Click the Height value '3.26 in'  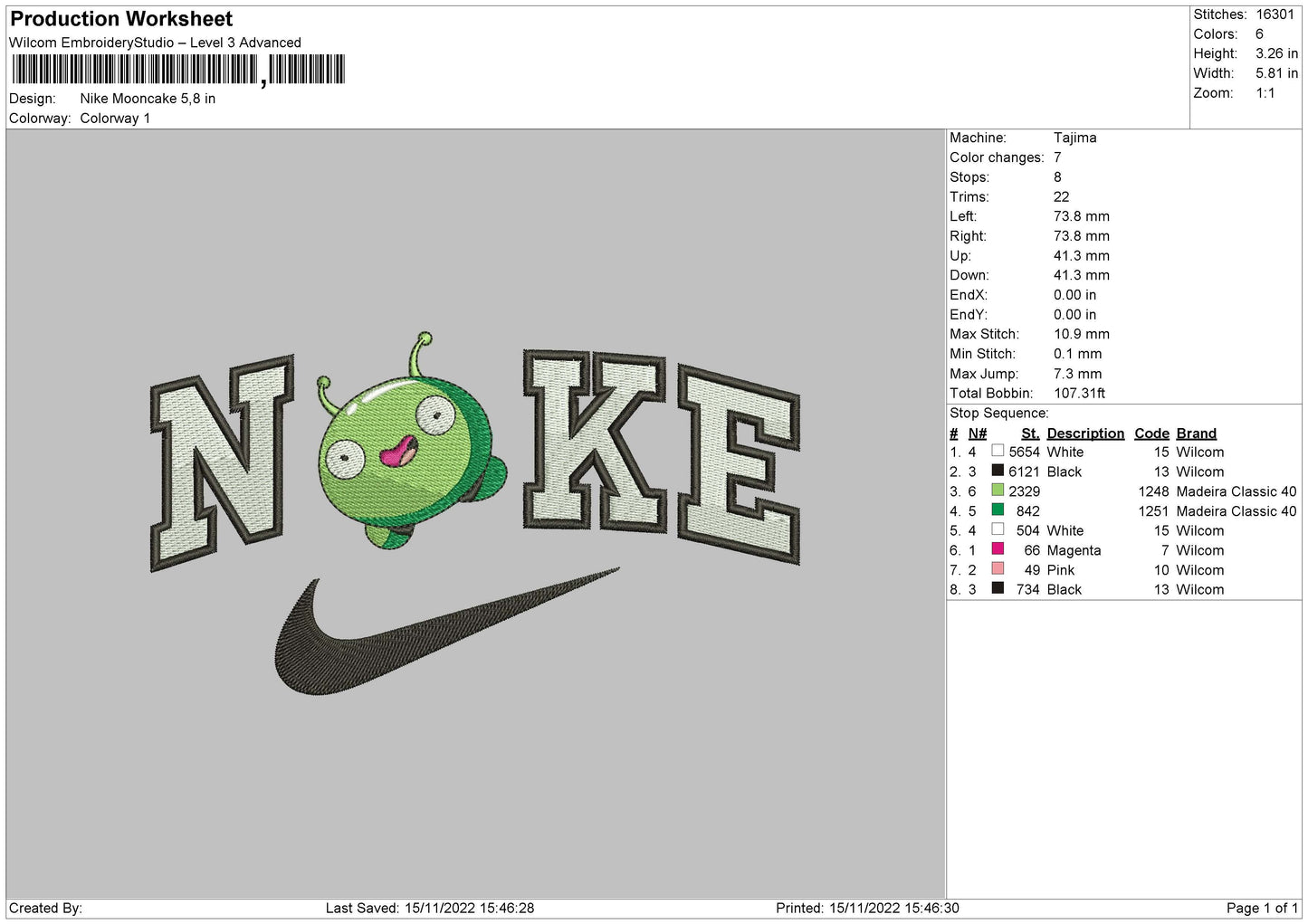coord(1276,53)
